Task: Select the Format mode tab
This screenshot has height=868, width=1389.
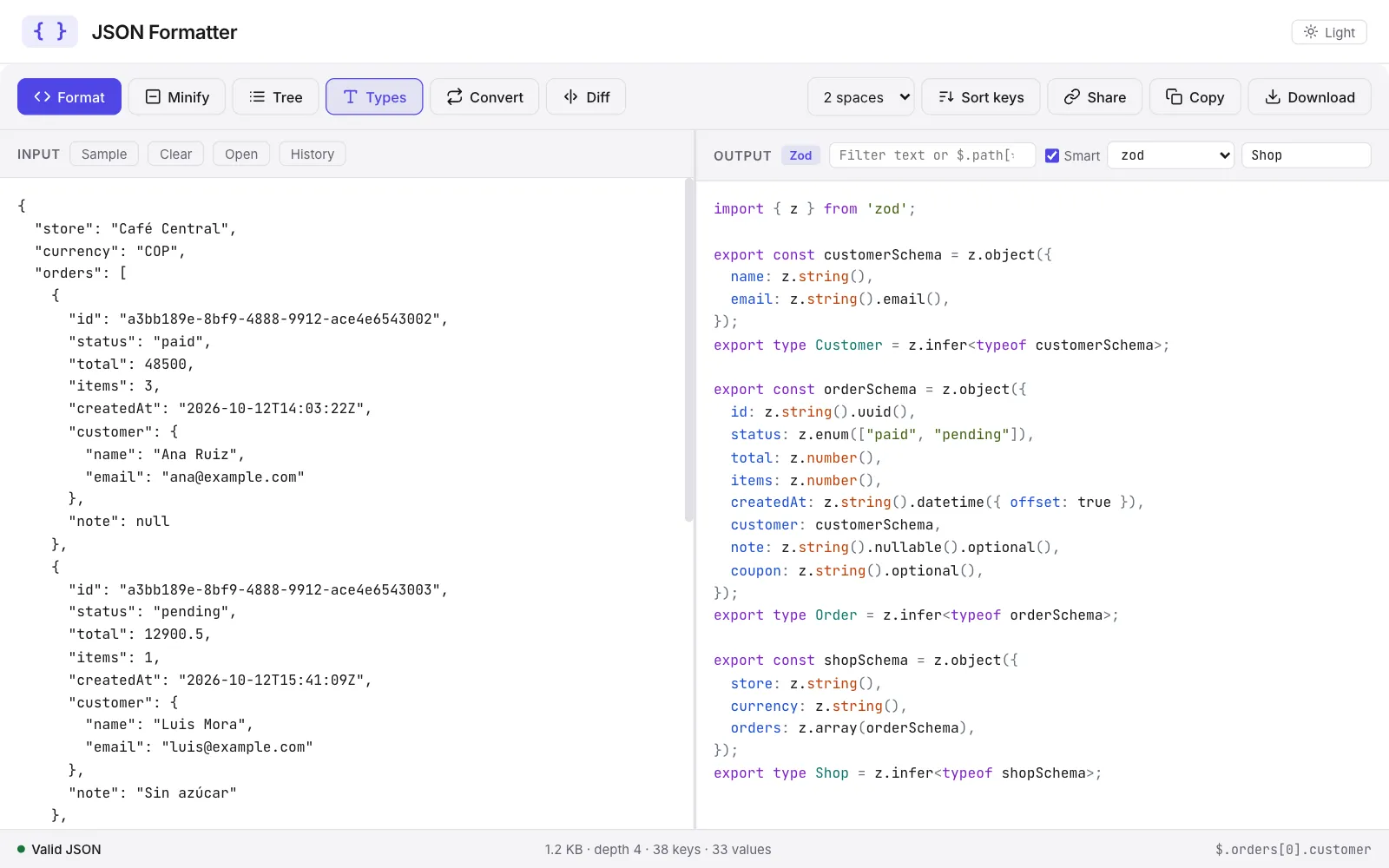Action: (69, 97)
